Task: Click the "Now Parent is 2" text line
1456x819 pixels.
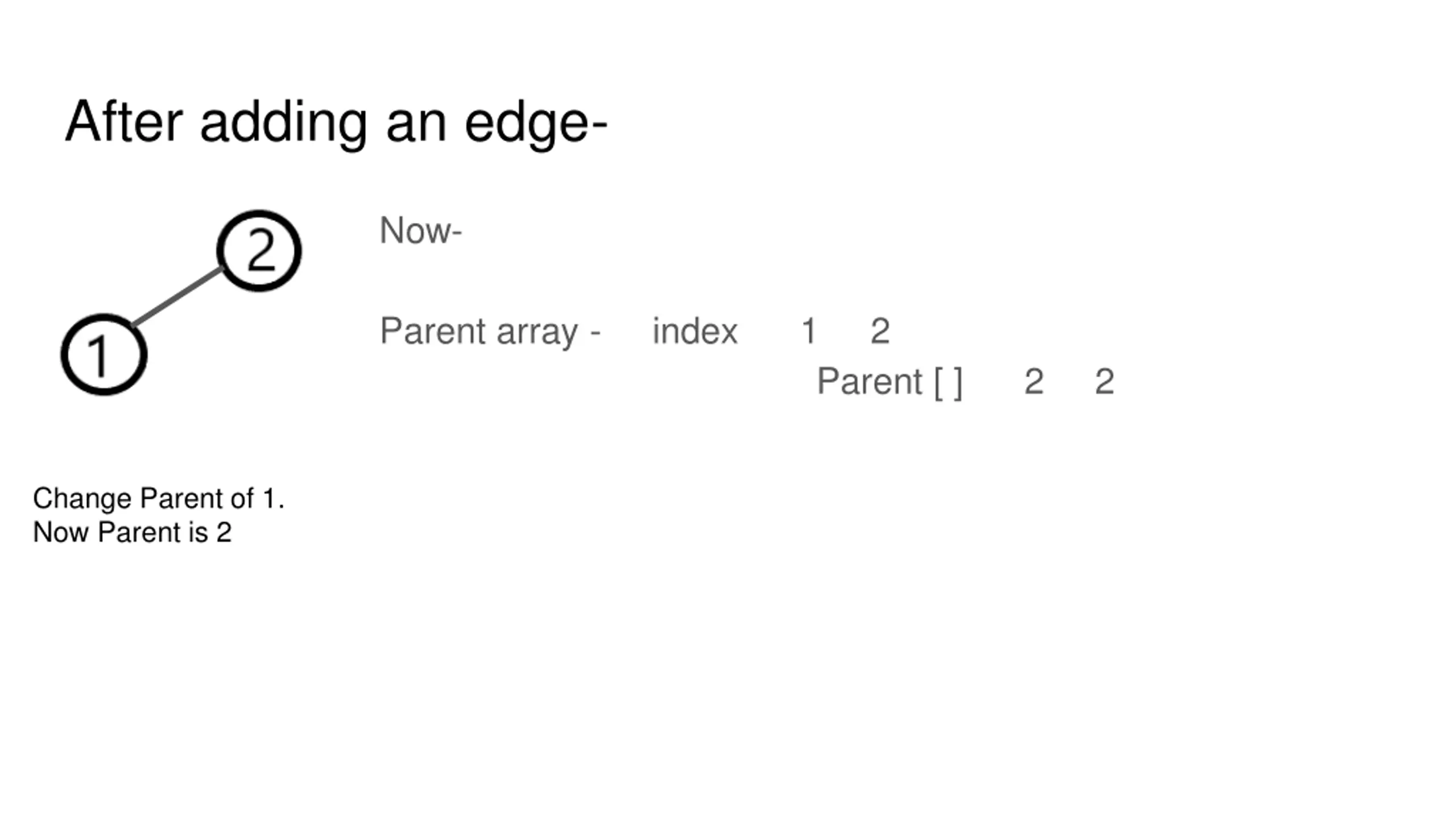Action: (133, 533)
